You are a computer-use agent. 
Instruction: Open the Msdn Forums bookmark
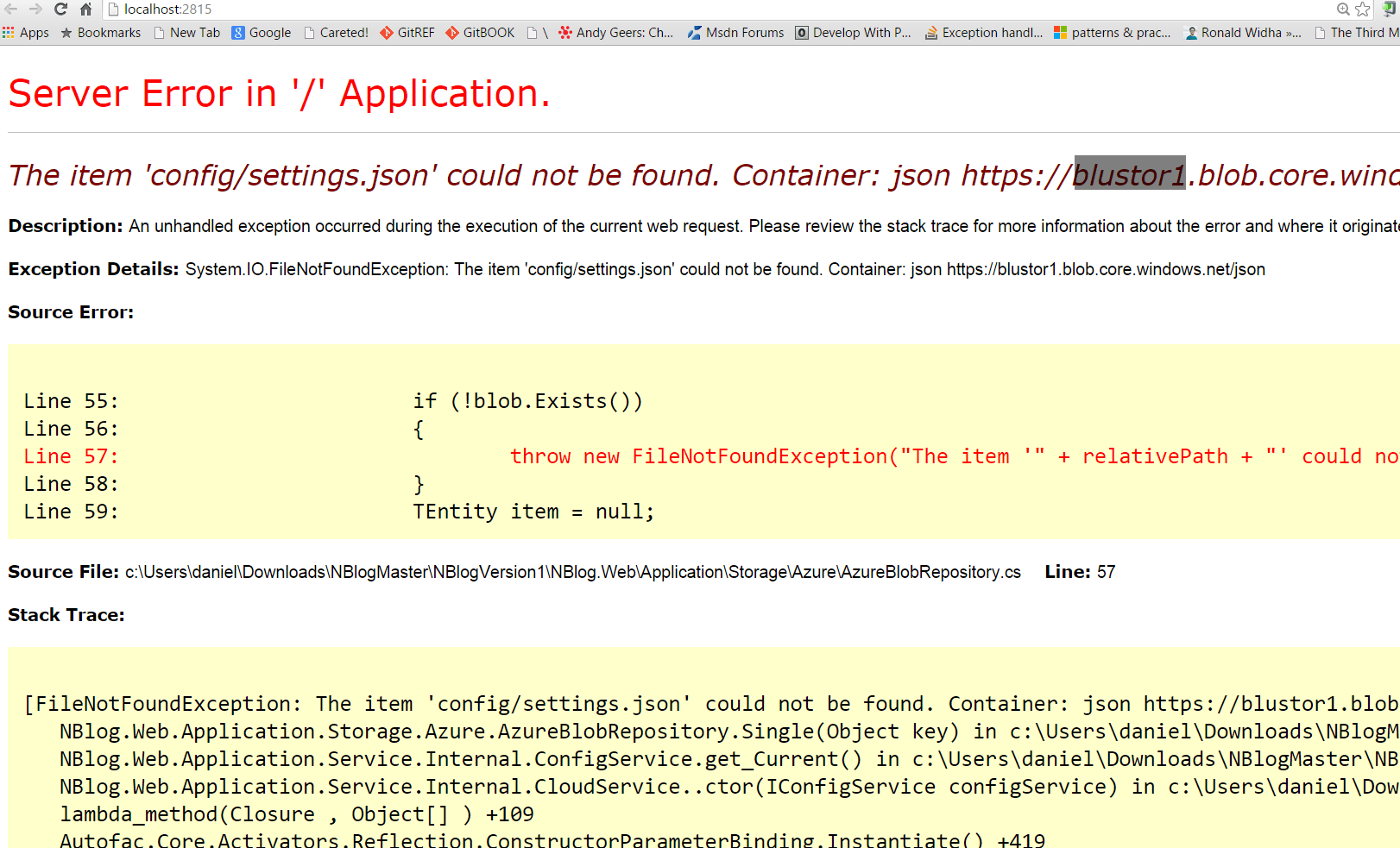point(736,33)
